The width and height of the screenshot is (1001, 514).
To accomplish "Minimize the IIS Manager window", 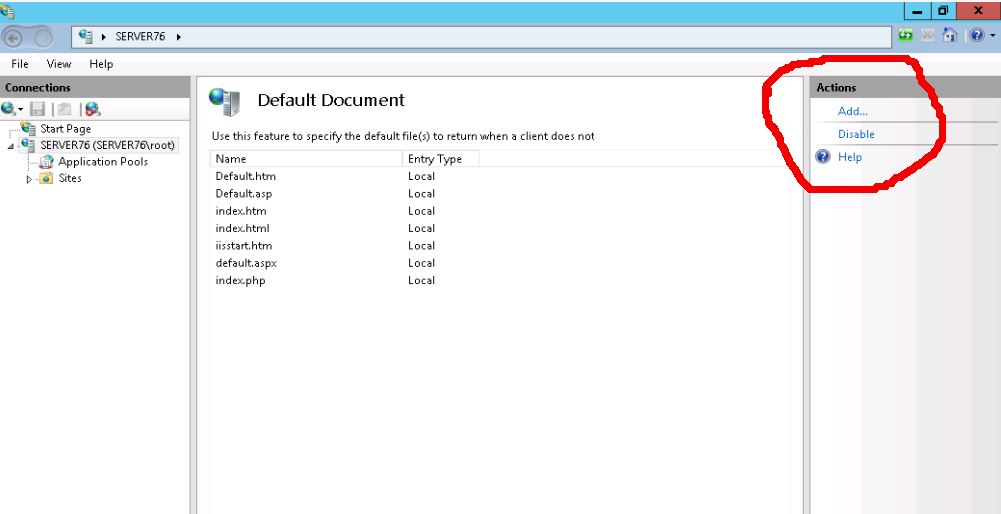I will [919, 11].
